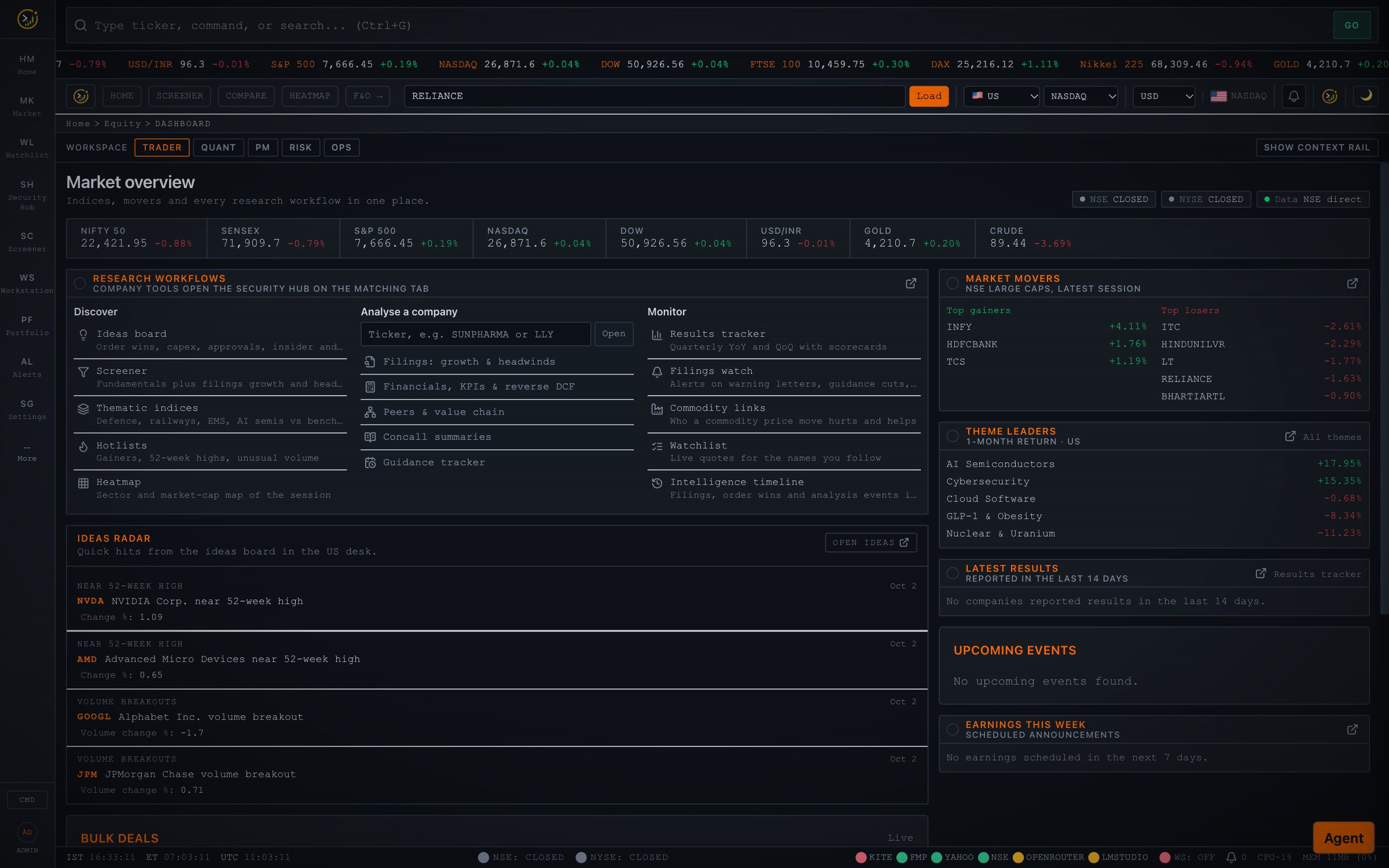
Task: Open the Results tracker link
Action: tap(1308, 574)
